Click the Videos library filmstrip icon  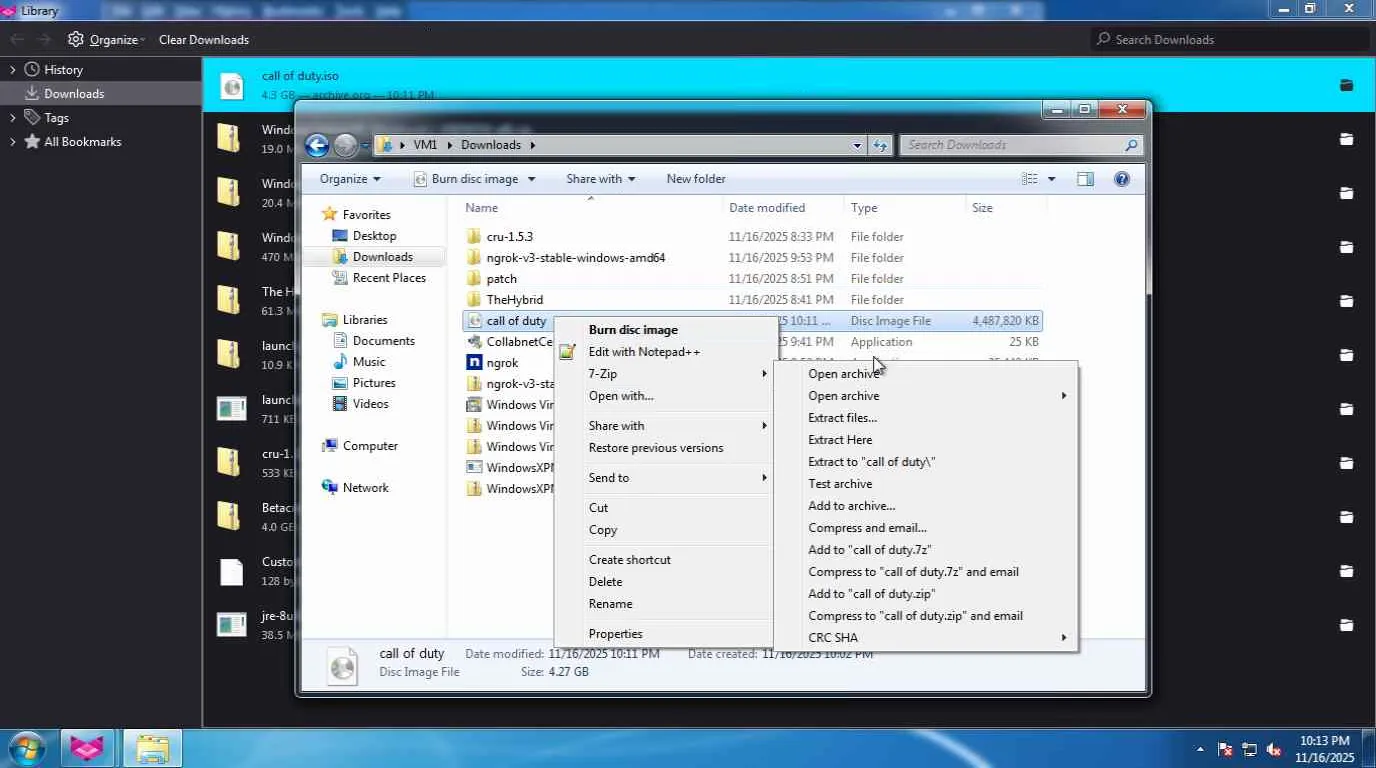[x=340, y=404]
